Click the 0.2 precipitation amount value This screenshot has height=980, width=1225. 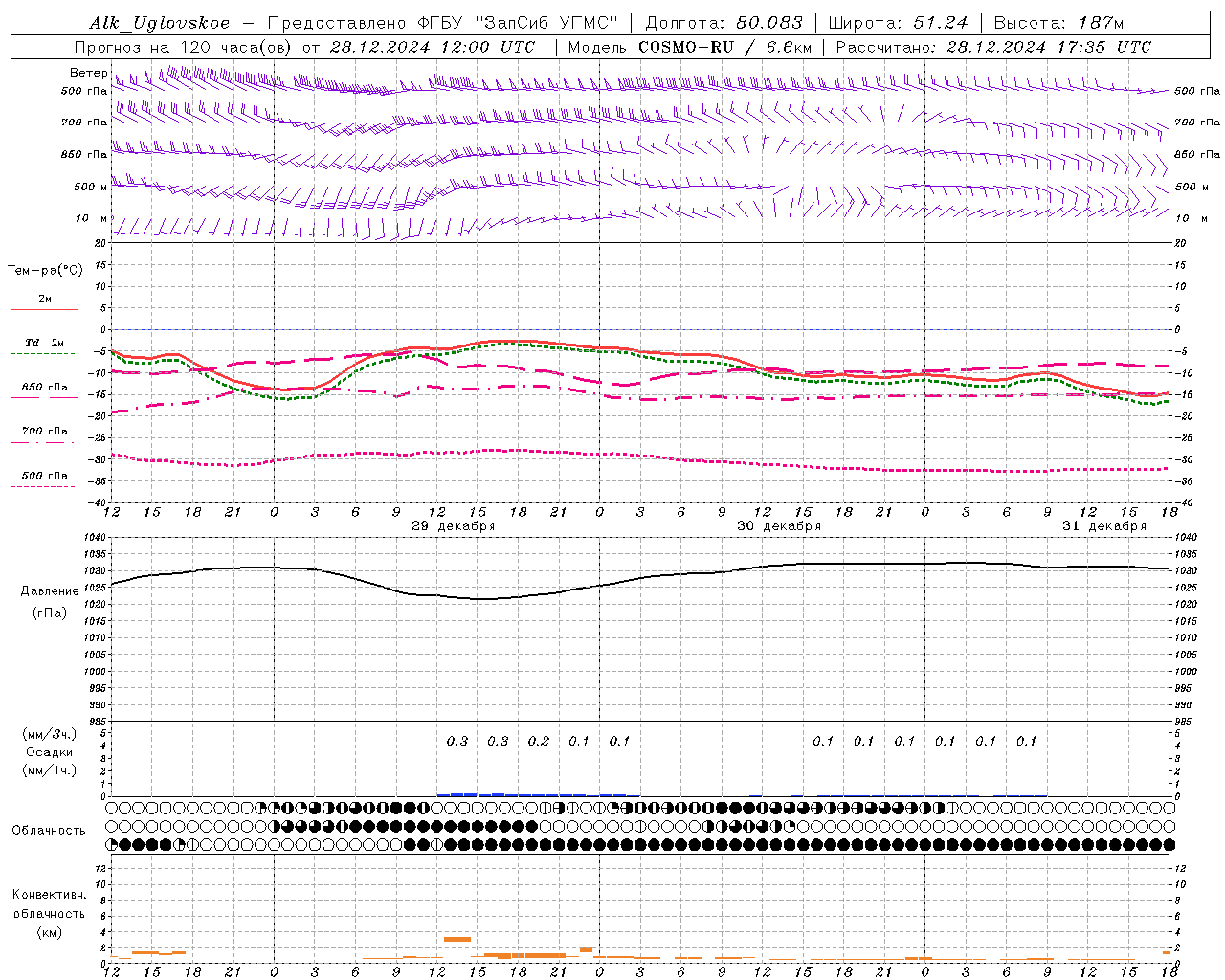coord(539,741)
